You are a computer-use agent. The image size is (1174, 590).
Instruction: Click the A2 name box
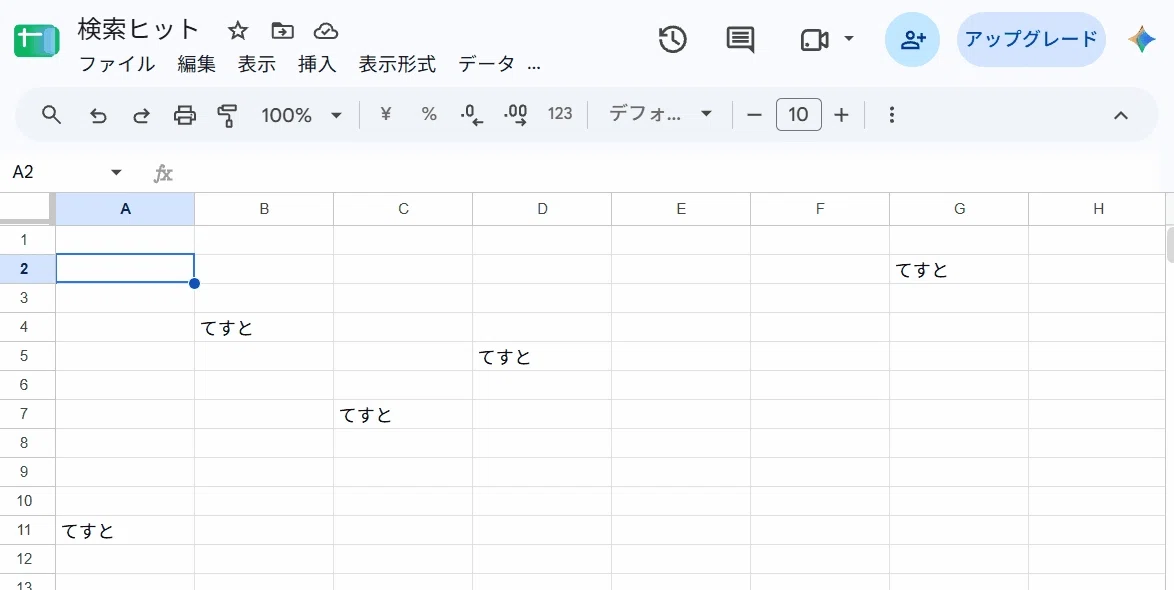tap(56, 172)
